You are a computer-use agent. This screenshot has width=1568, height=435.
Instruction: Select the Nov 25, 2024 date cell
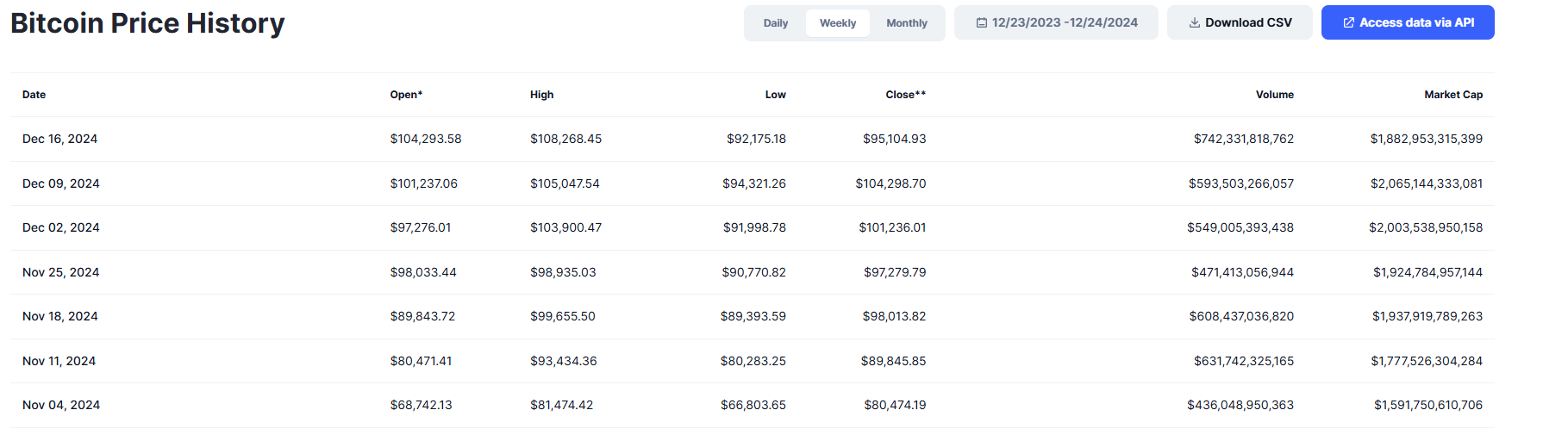click(61, 272)
